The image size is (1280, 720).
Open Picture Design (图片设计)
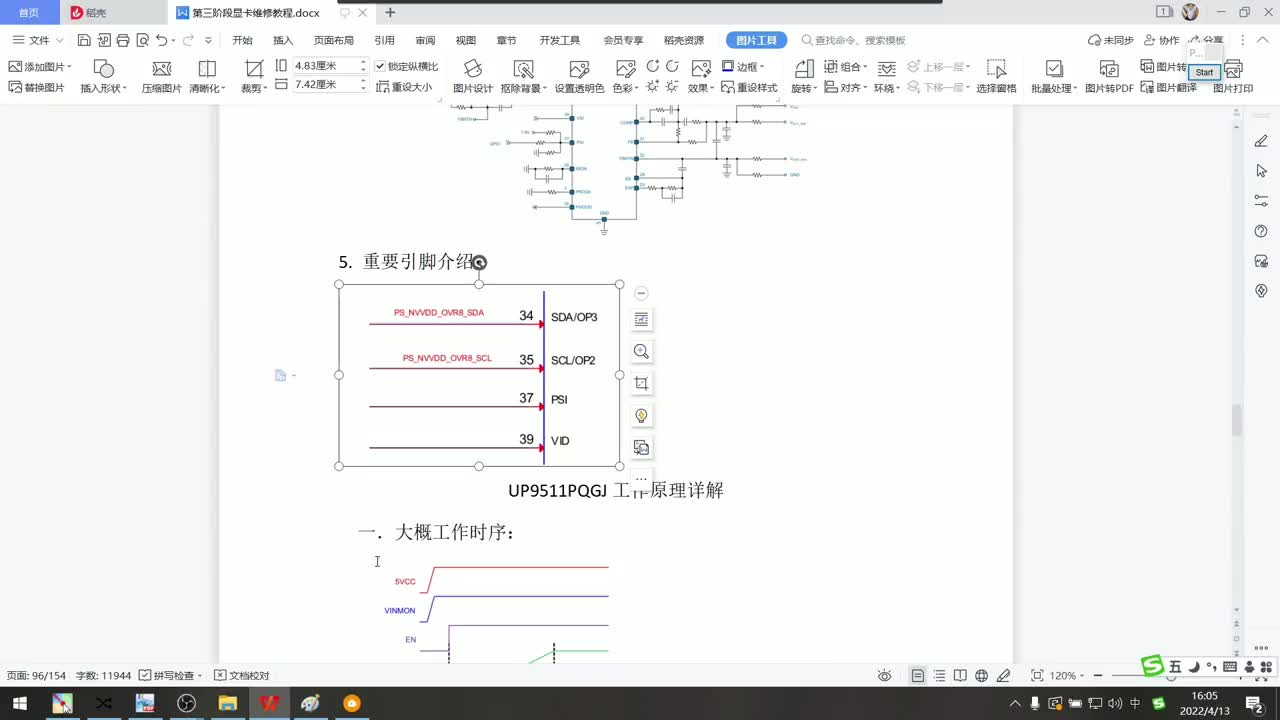[473, 75]
